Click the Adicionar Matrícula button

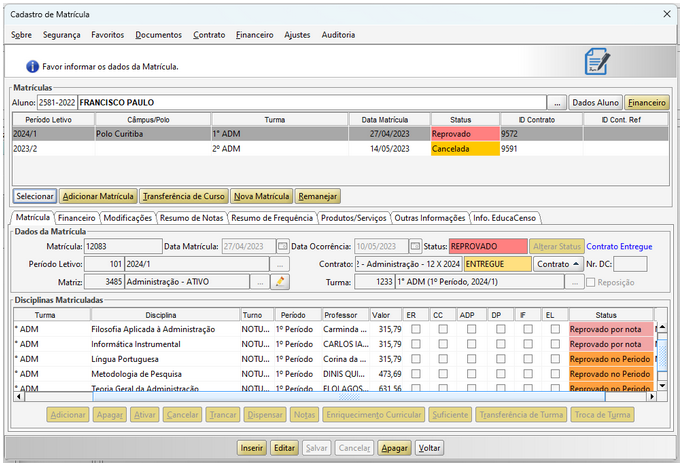tap(98, 196)
